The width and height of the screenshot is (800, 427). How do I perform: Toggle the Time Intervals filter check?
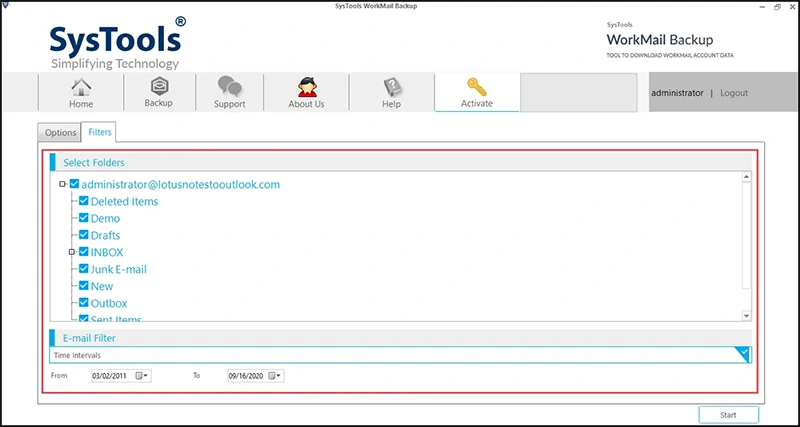(744, 353)
